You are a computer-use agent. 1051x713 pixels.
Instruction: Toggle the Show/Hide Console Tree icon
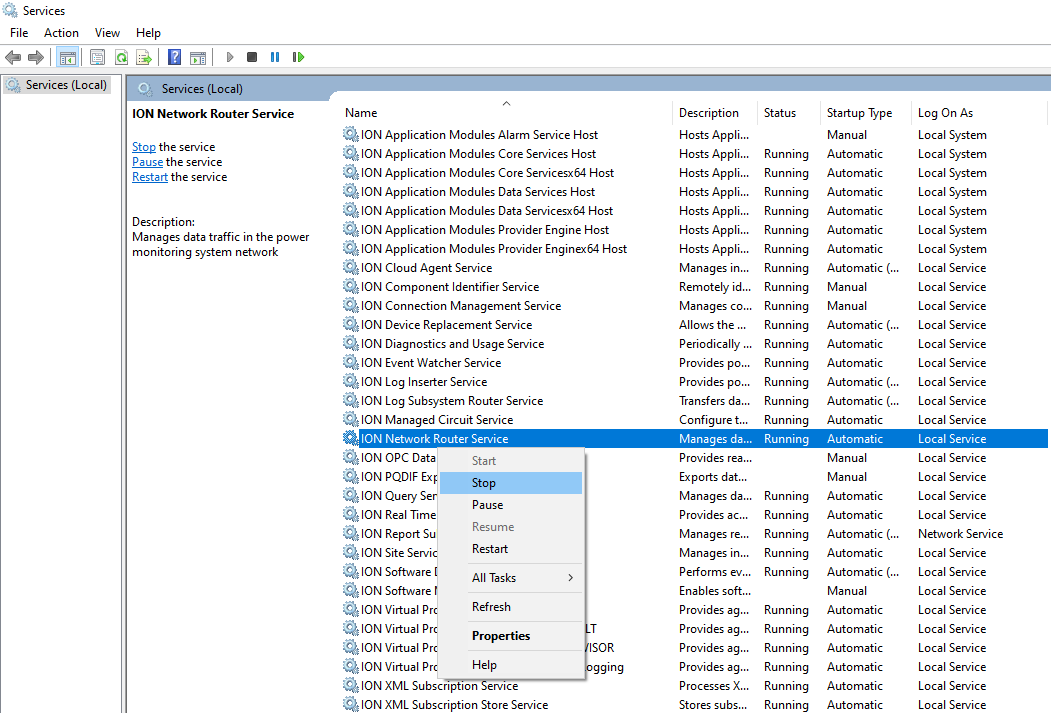point(68,58)
